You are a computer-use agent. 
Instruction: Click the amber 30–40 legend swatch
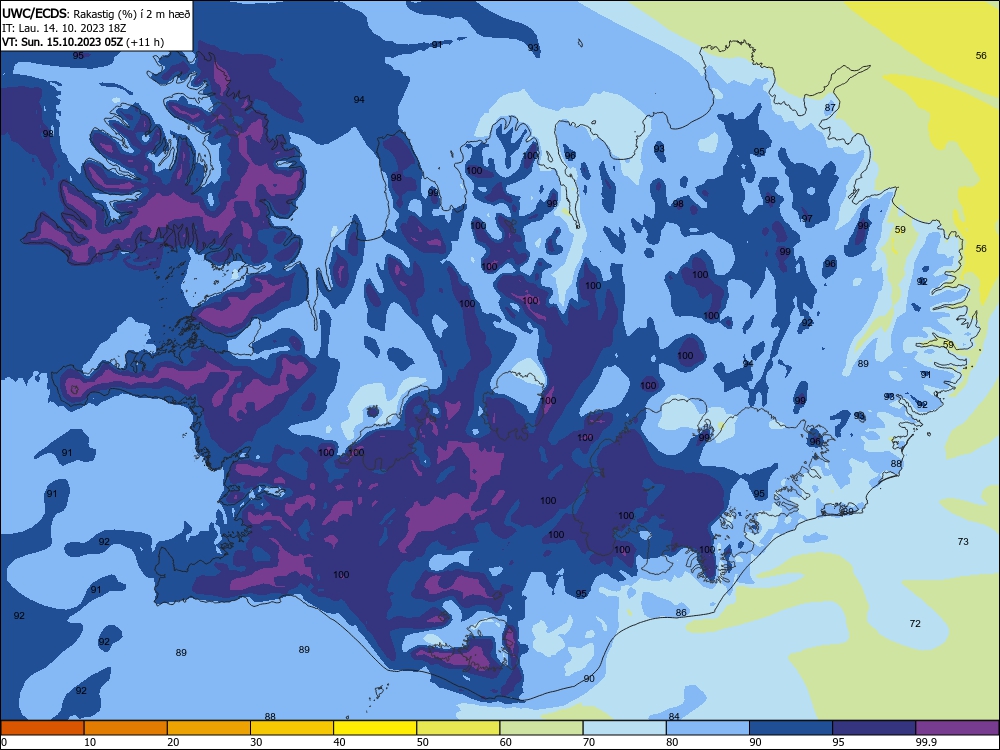pyautogui.click(x=292, y=728)
